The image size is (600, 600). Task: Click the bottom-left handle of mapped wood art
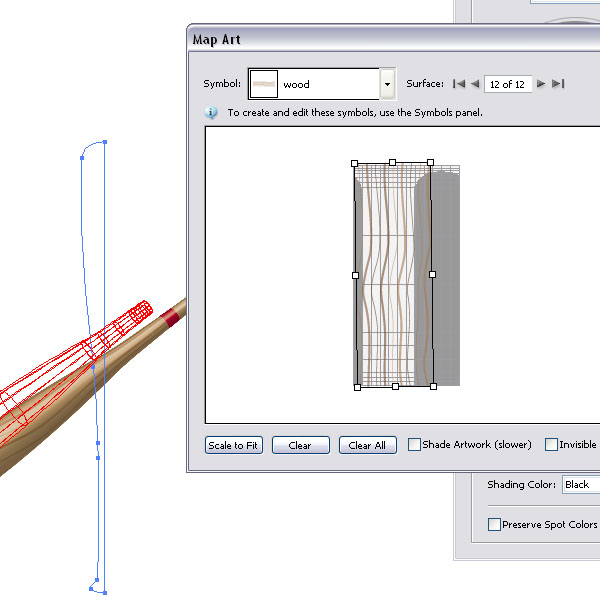click(357, 387)
